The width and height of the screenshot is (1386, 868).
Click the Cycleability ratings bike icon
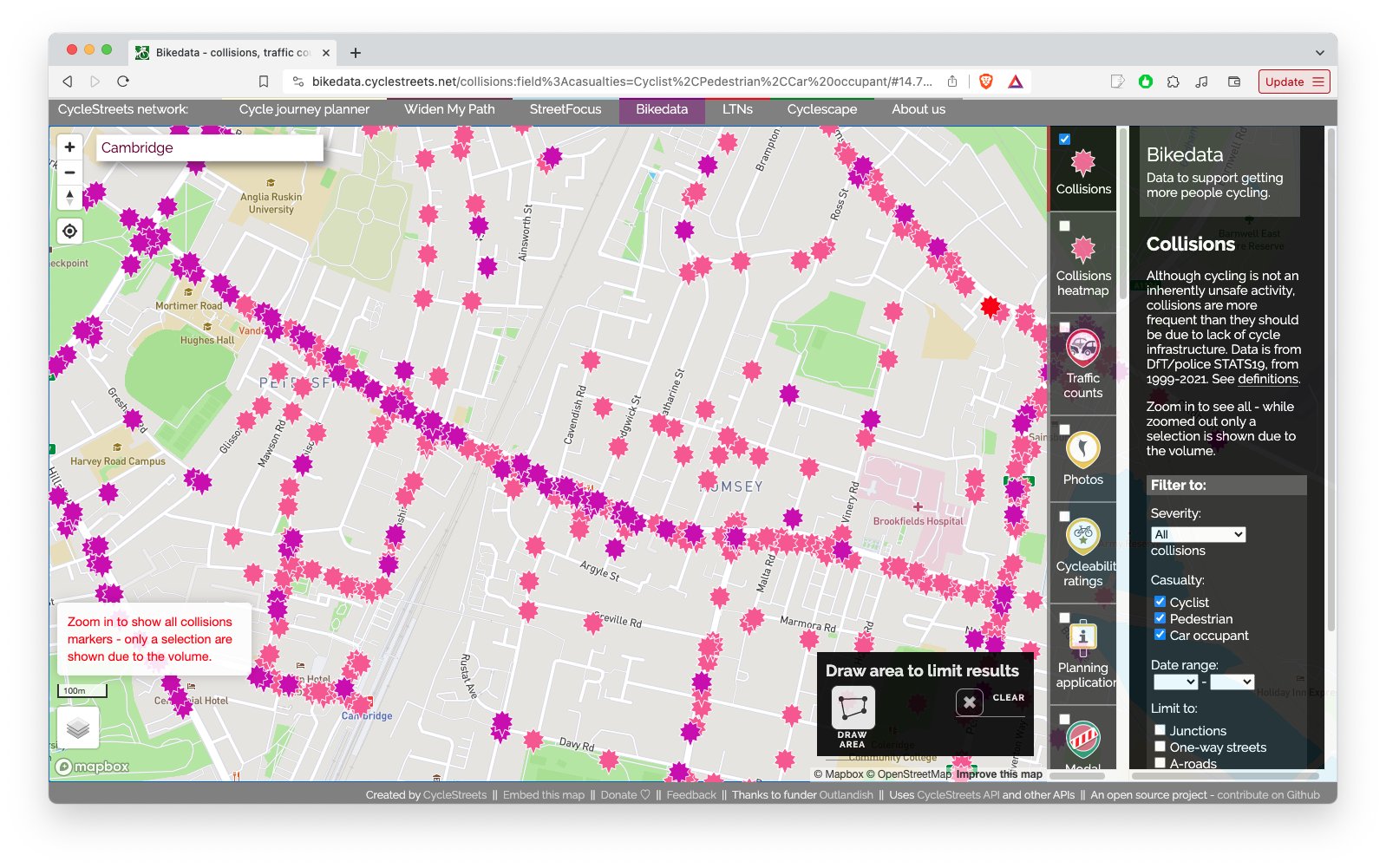[x=1082, y=536]
